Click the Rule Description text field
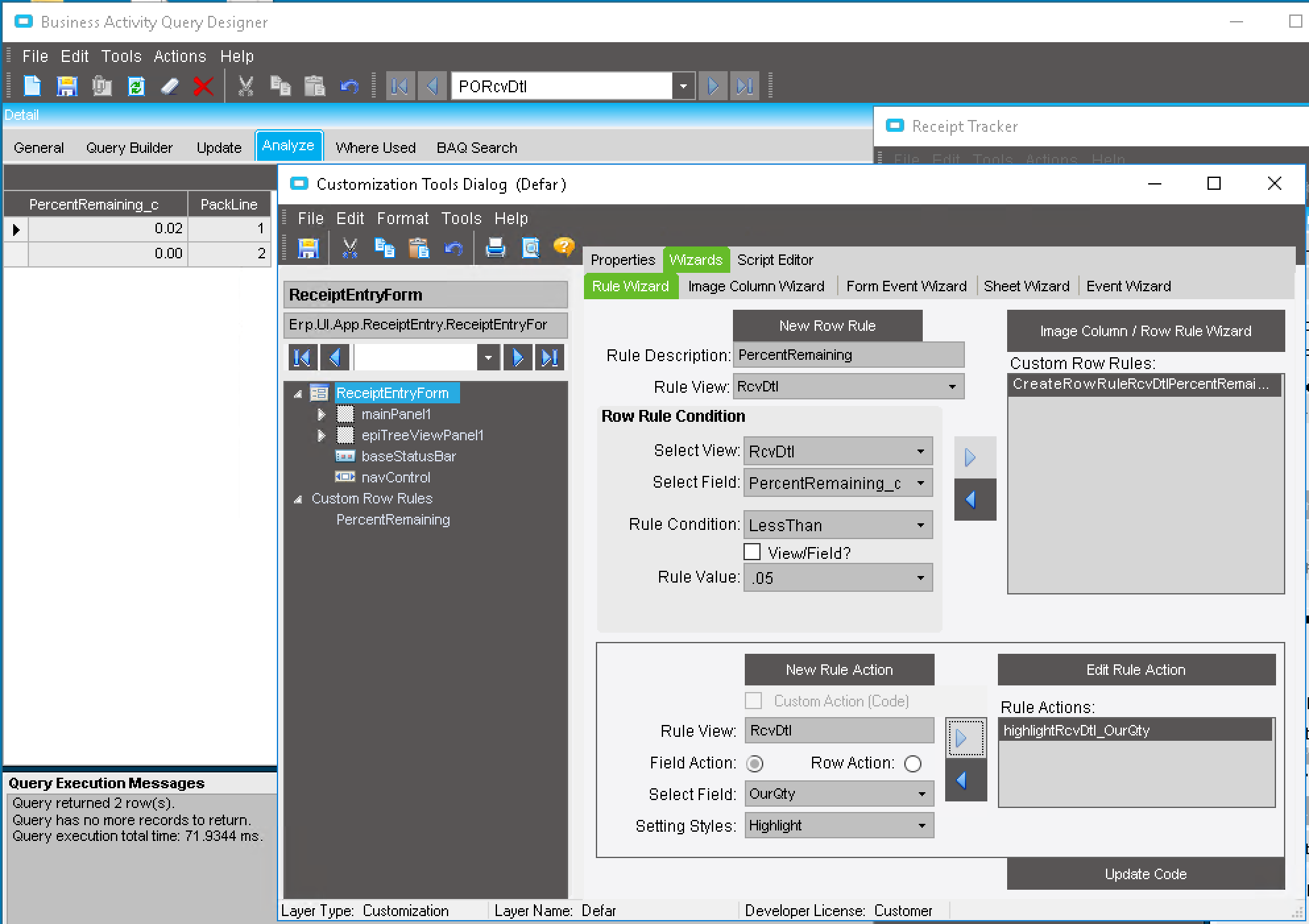1309x924 pixels. coord(848,355)
